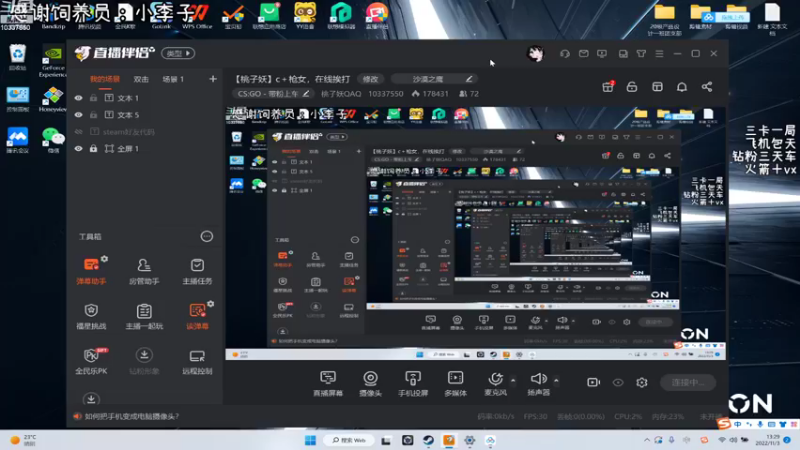Click the settings gear near 连接中
Viewport: 800px width, 450px height.
pyautogui.click(x=642, y=382)
